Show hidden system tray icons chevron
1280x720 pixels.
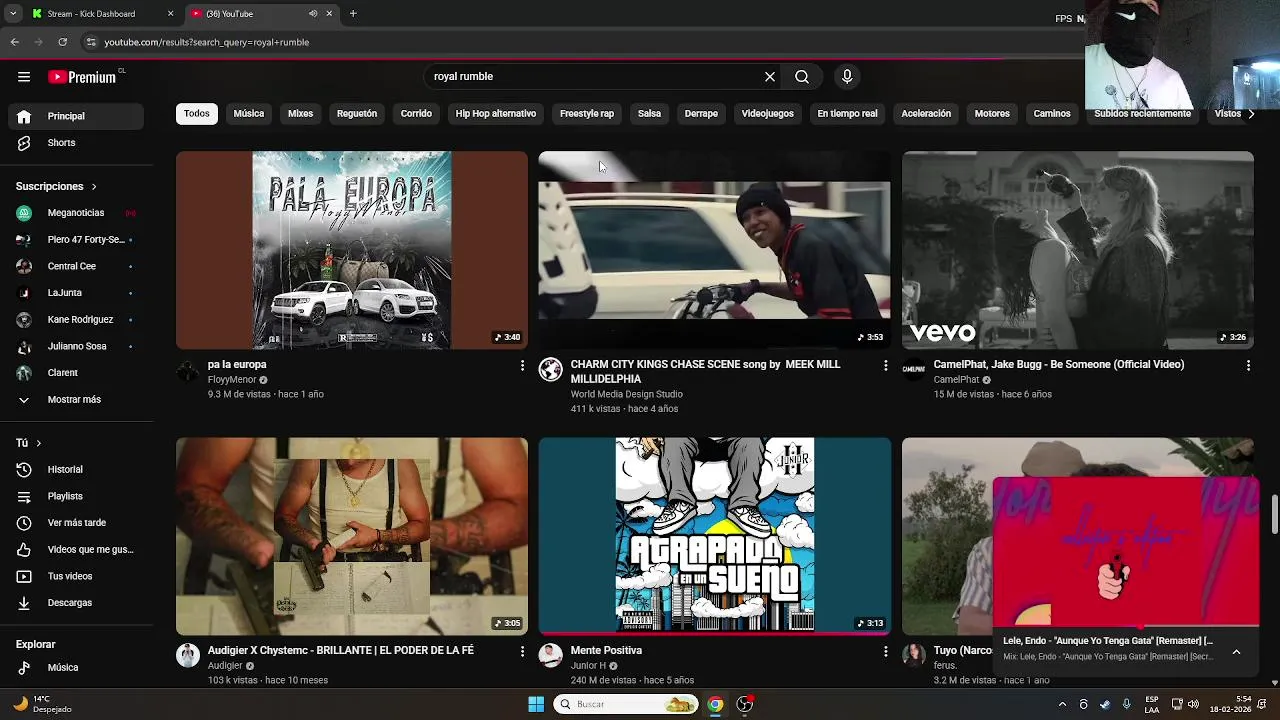point(1062,704)
